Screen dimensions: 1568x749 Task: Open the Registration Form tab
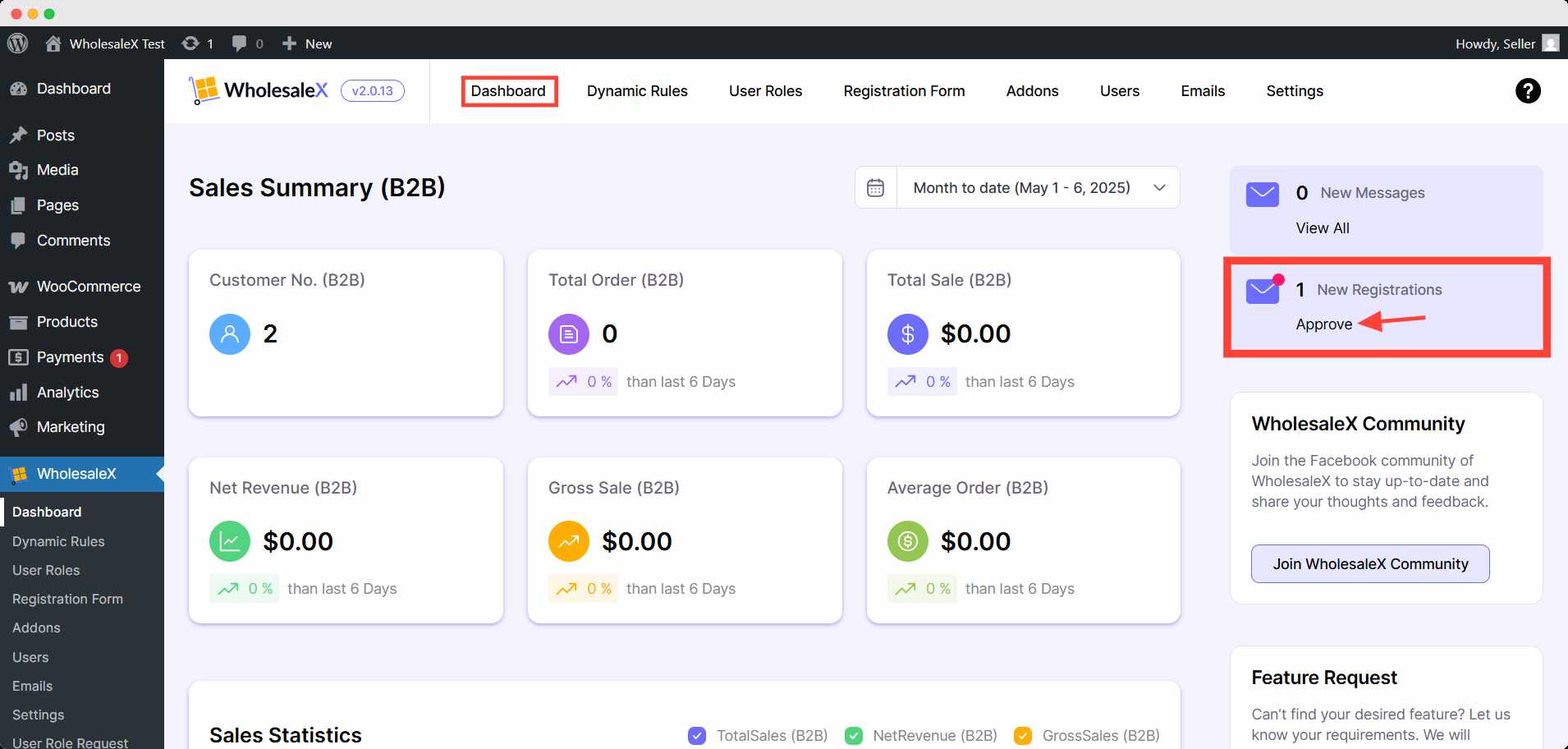click(904, 91)
